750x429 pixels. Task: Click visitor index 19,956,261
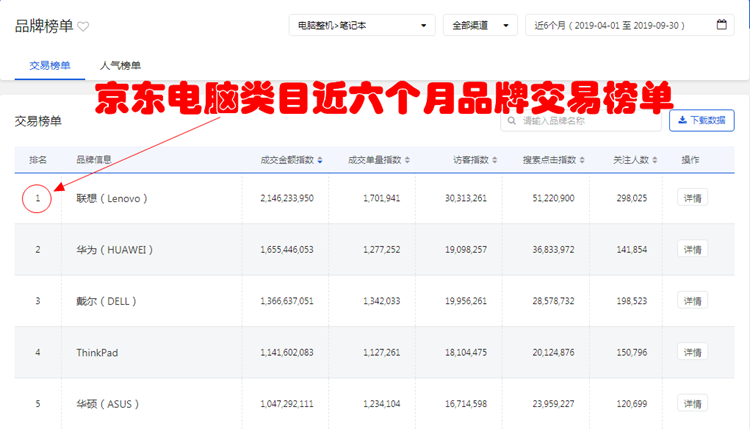(466, 301)
